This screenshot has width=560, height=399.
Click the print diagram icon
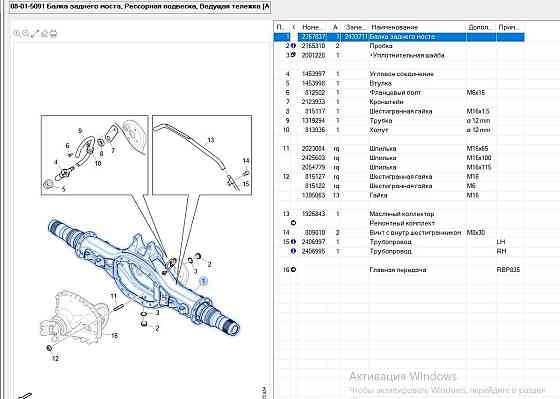tap(53, 34)
